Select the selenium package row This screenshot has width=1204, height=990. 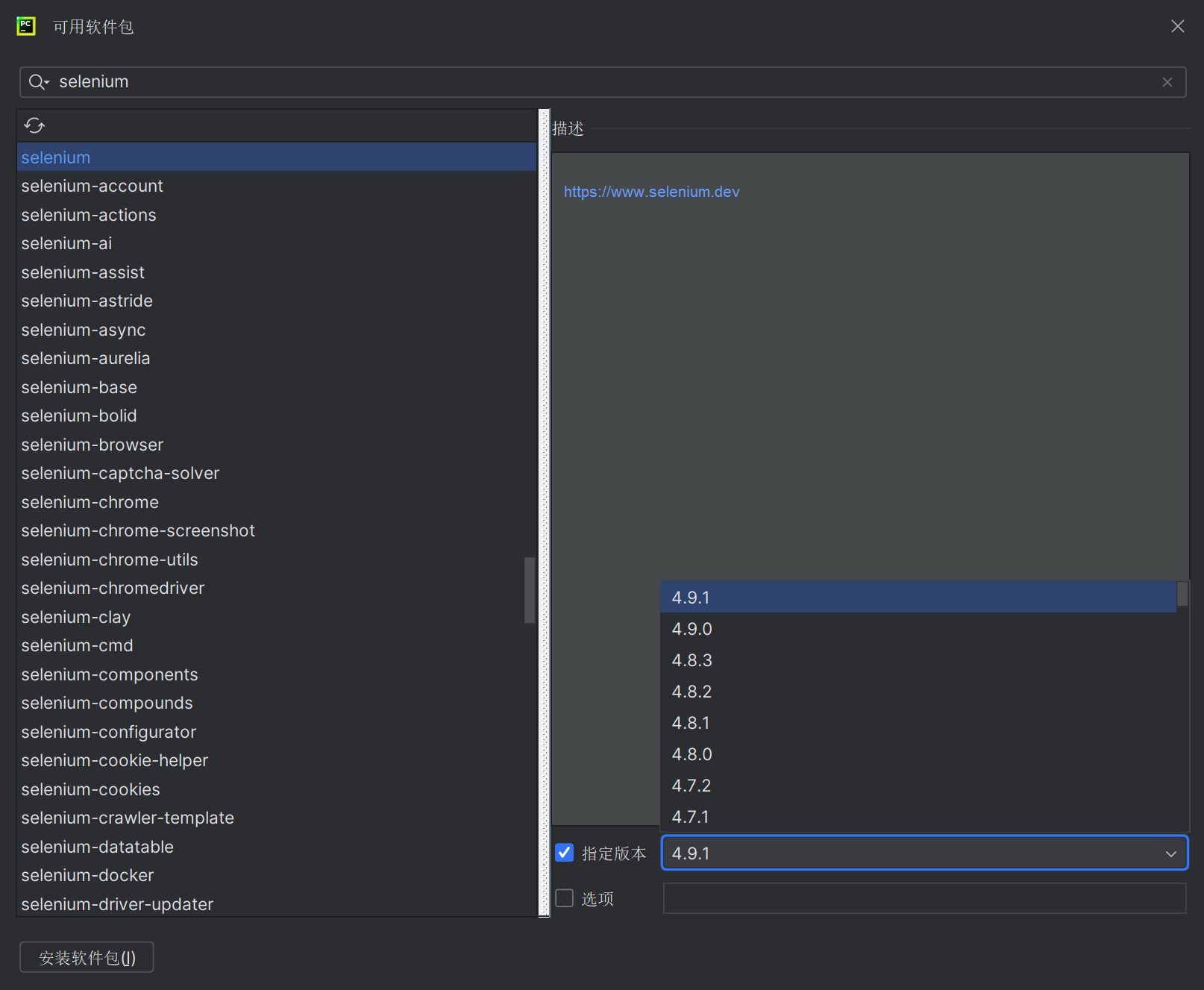(x=277, y=157)
